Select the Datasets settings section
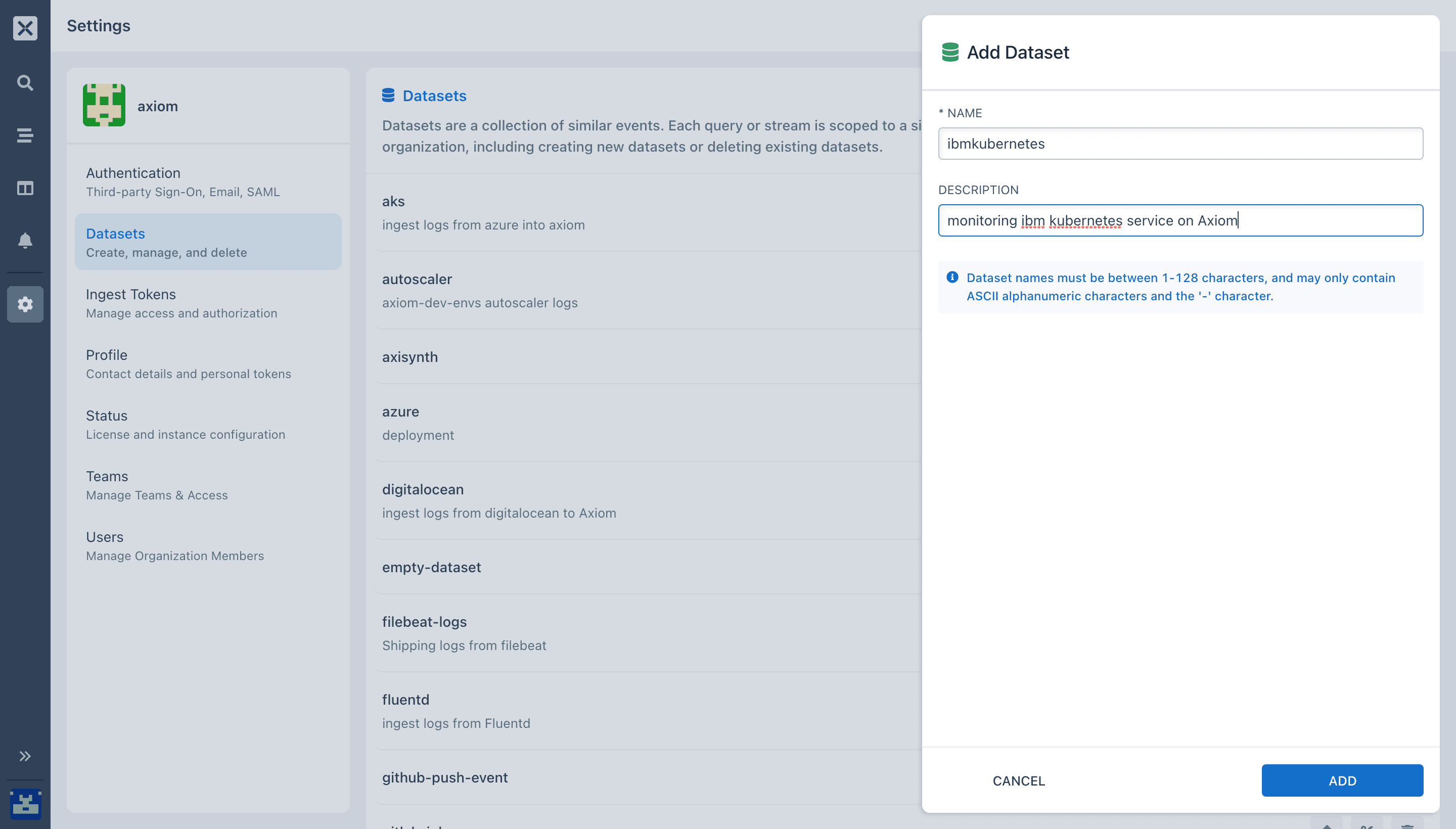Image resolution: width=1456 pixels, height=829 pixels. pyautogui.click(x=208, y=242)
